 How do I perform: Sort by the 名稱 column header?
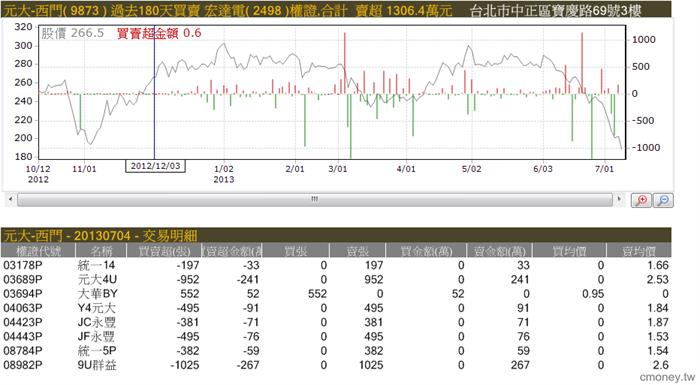tap(101, 251)
